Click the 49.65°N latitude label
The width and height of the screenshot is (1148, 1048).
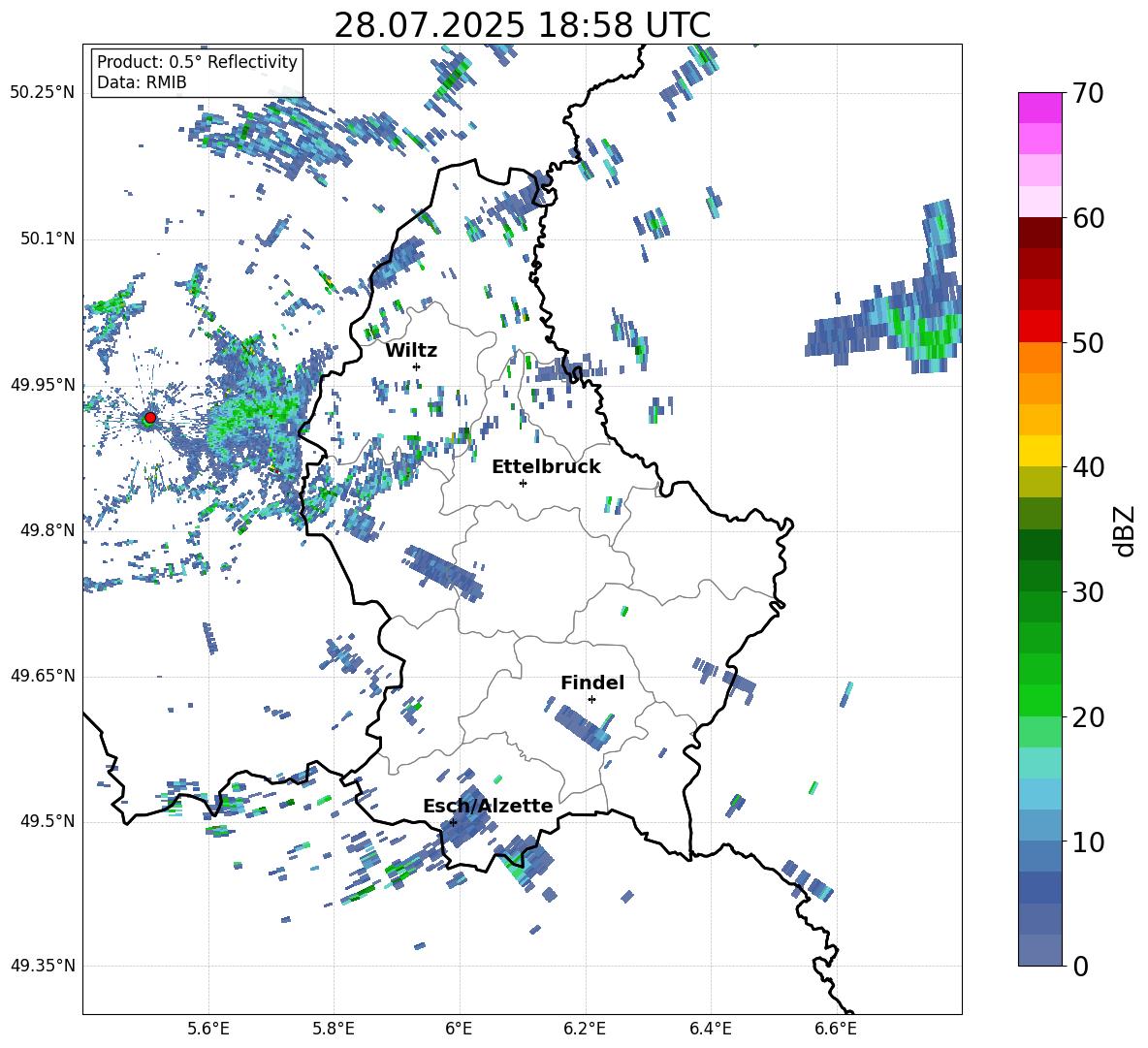point(43,676)
